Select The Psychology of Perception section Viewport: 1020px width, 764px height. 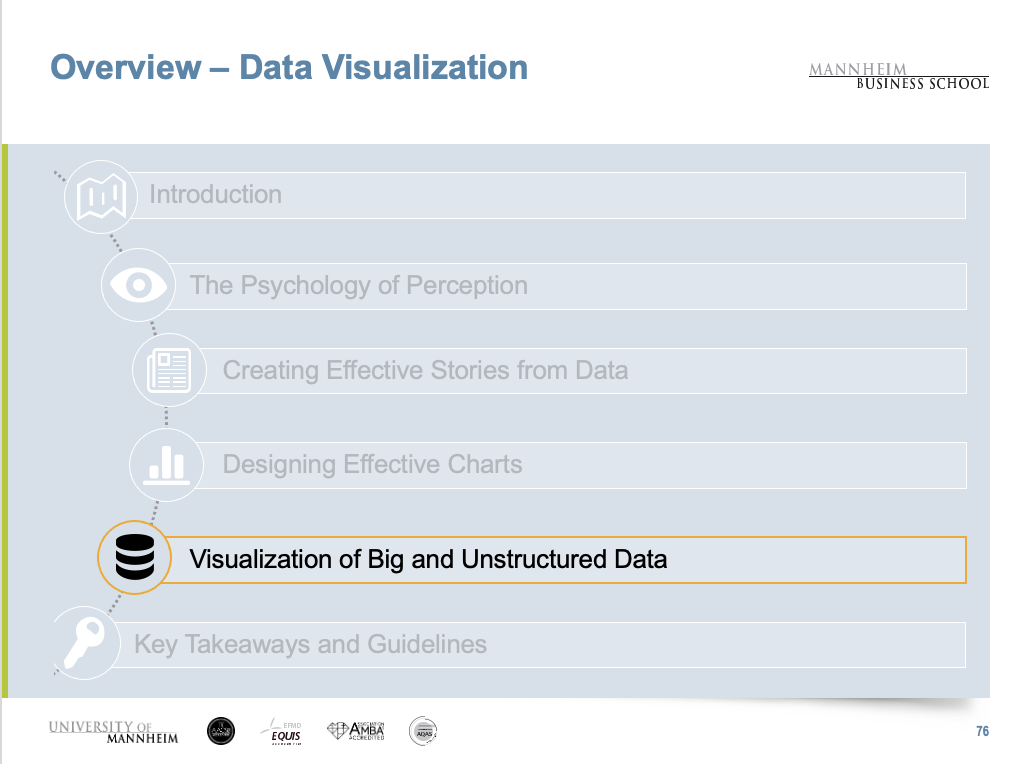click(575, 285)
